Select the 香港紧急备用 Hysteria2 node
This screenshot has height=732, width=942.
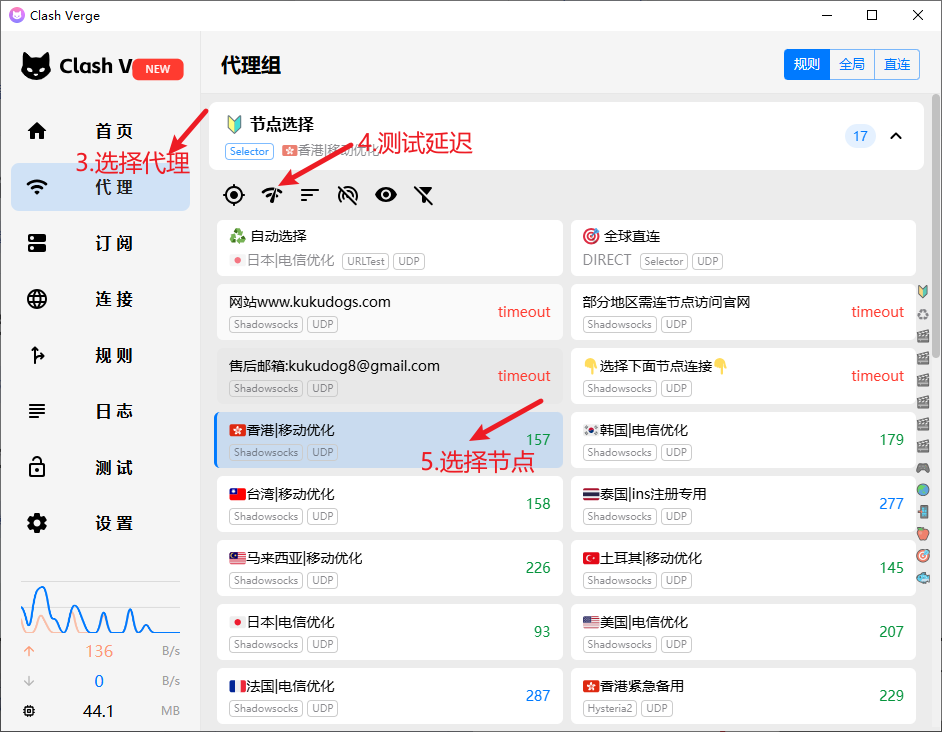click(743, 696)
